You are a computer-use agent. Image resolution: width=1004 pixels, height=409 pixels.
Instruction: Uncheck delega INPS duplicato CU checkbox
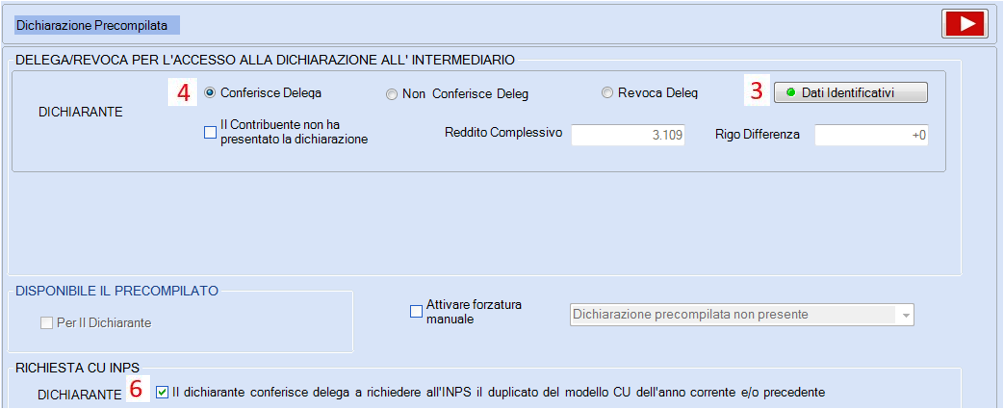[162, 392]
